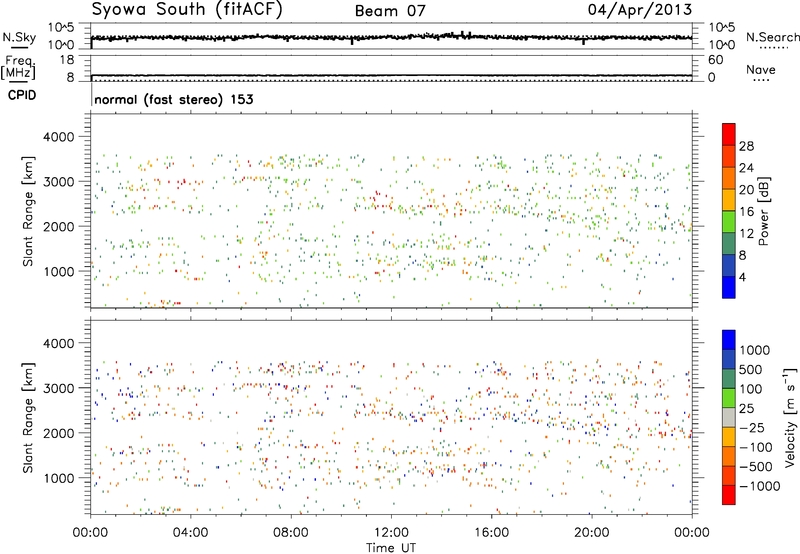Click the power panel 'Slant Range [km]' label
The width and height of the screenshot is (800, 554).
pyautogui.click(x=28, y=211)
